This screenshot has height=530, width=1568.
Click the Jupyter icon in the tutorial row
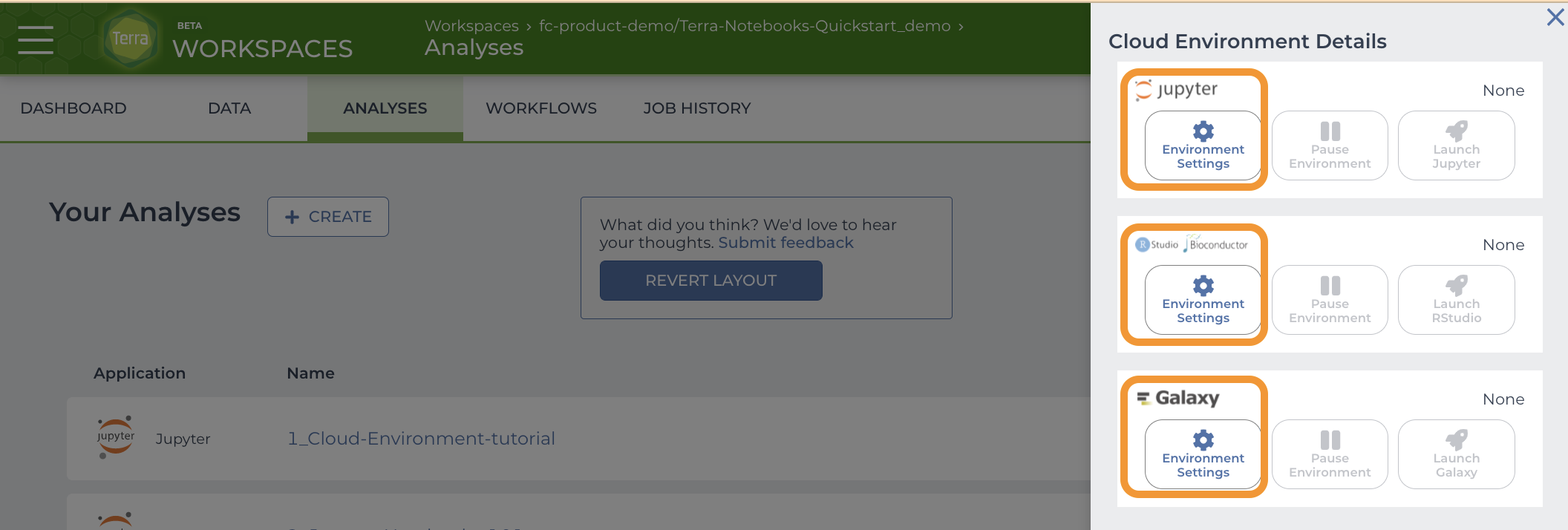coord(116,437)
